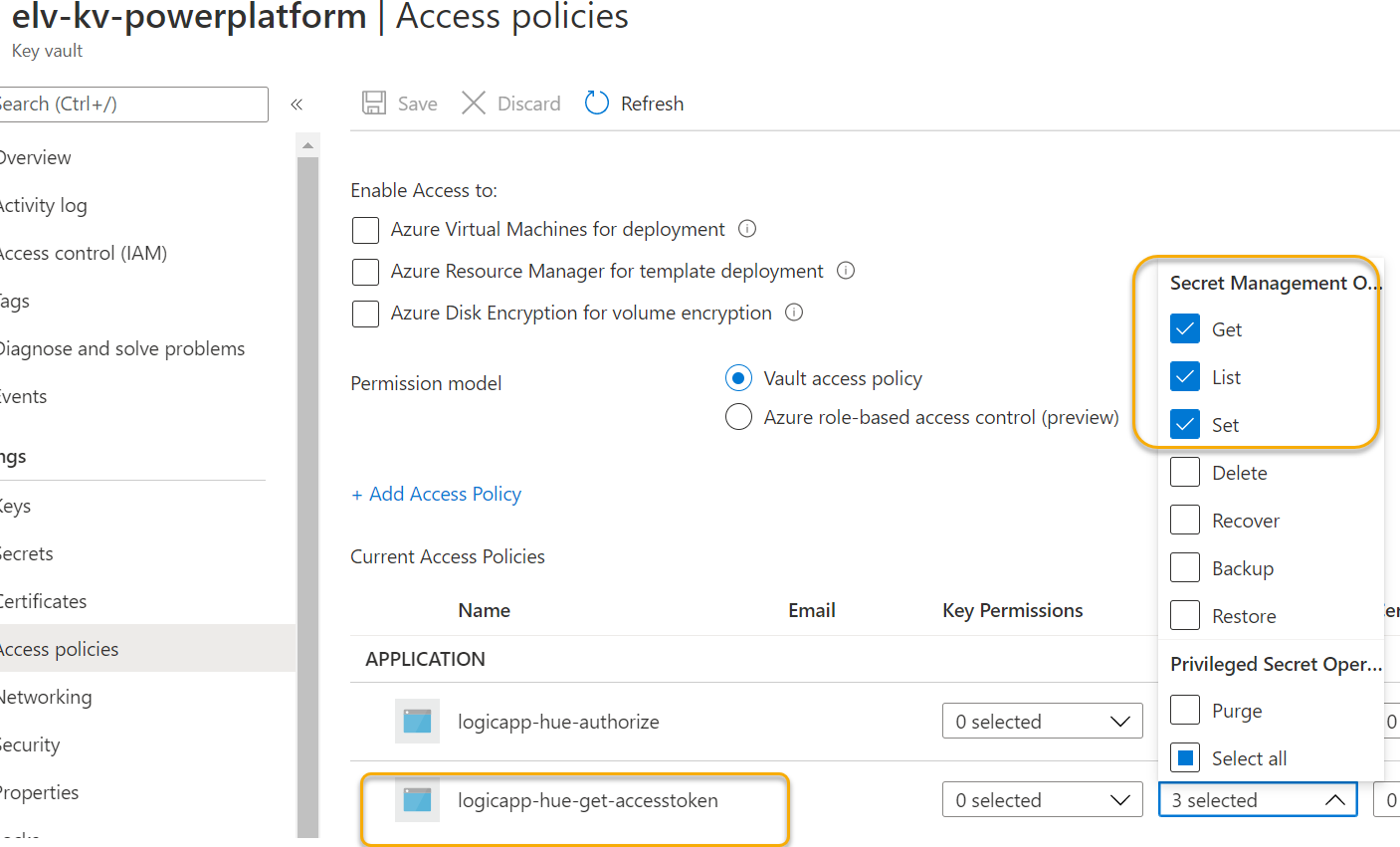Image resolution: width=1400 pixels, height=847 pixels.
Task: Uncheck the List secret permission
Action: pos(1185,377)
